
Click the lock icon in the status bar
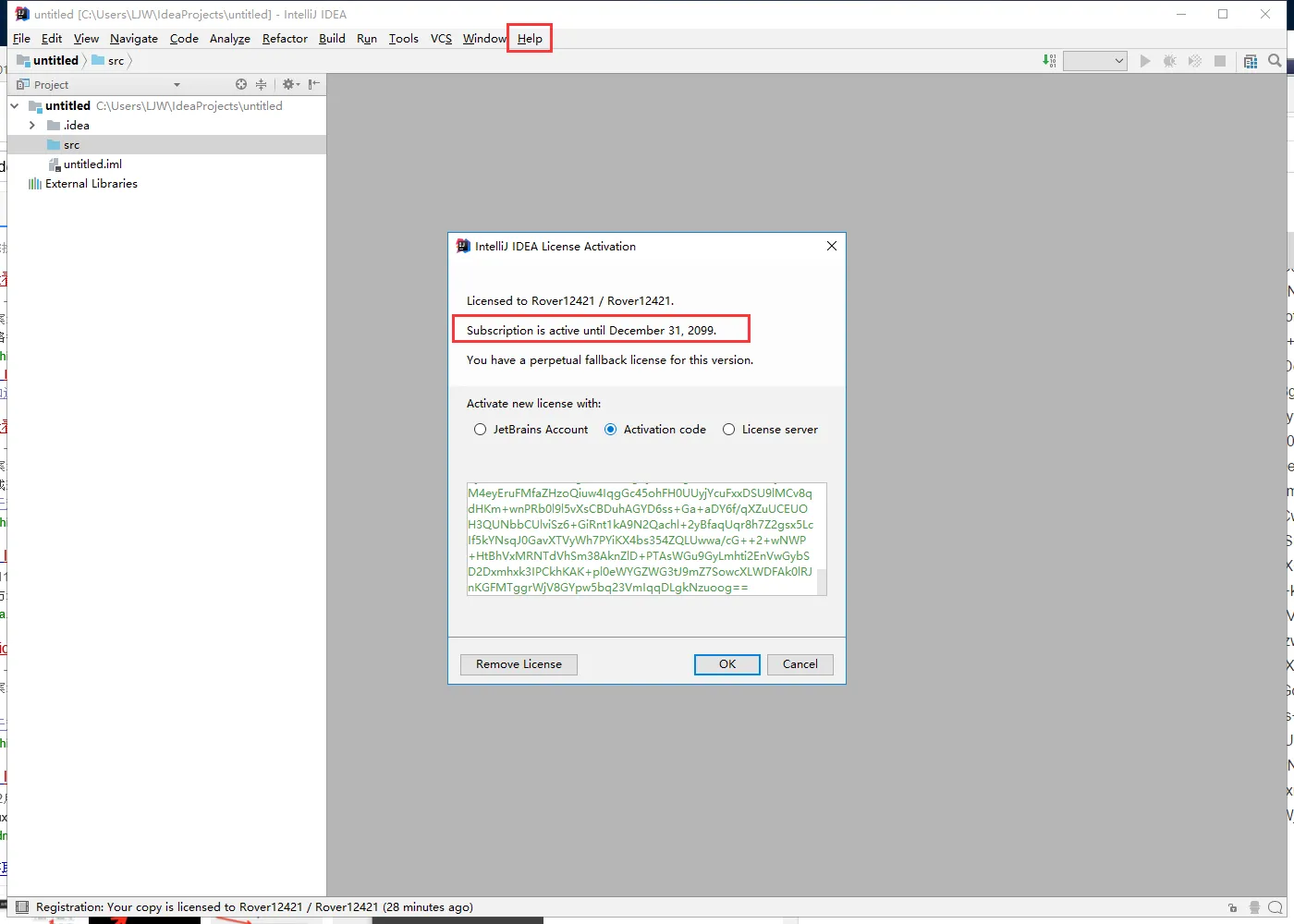click(x=1232, y=907)
